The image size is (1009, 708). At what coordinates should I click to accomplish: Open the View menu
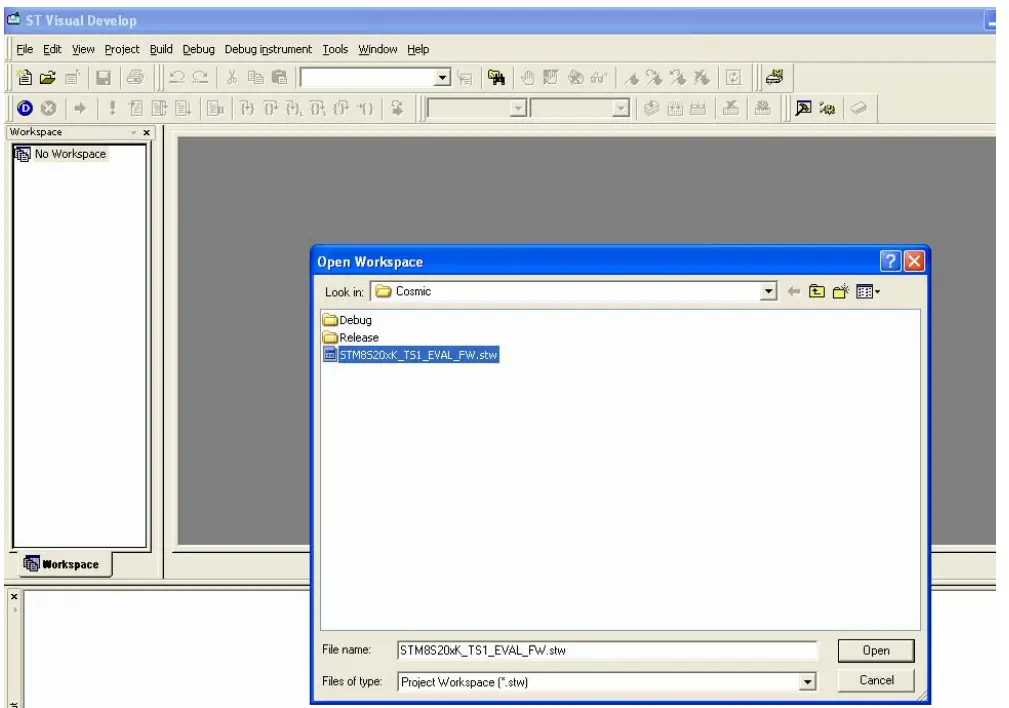[83, 50]
